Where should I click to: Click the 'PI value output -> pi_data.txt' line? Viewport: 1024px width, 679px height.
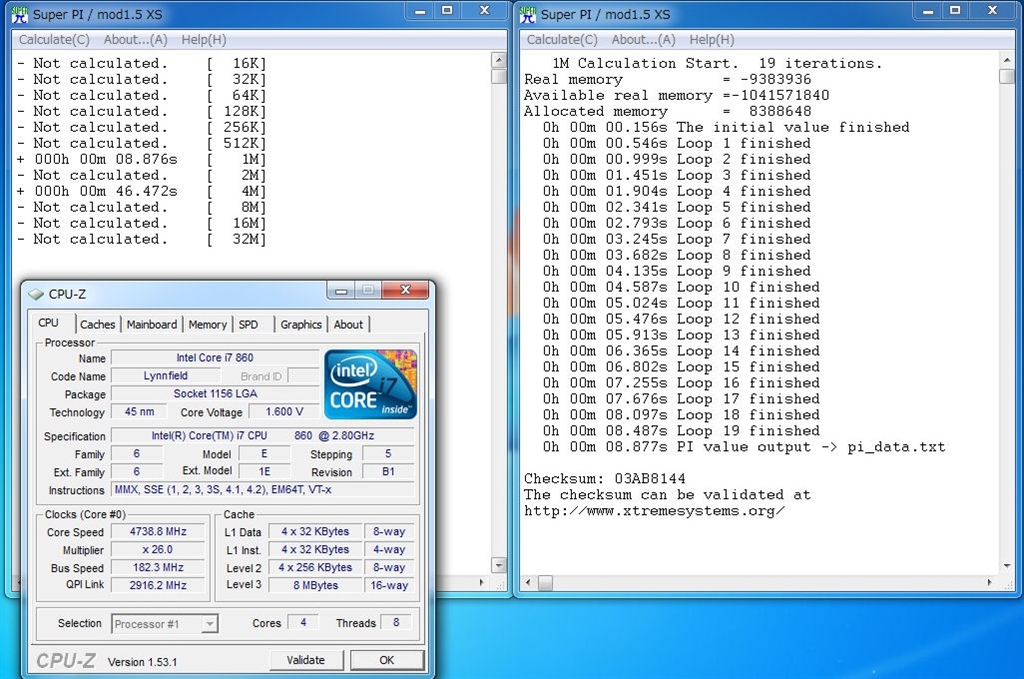point(744,447)
